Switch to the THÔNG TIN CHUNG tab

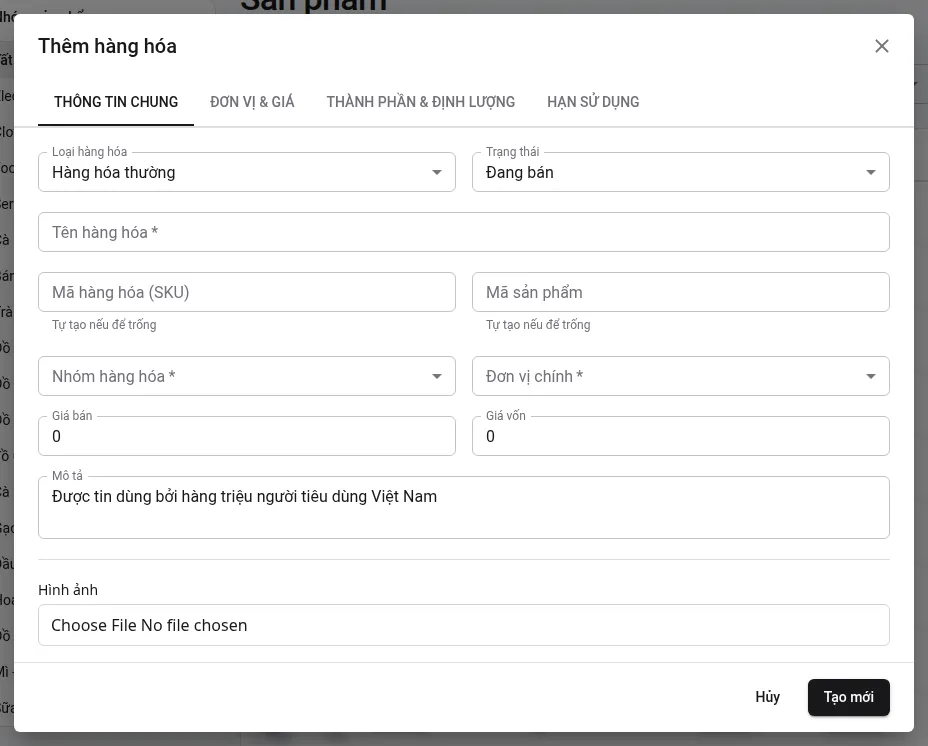[116, 102]
